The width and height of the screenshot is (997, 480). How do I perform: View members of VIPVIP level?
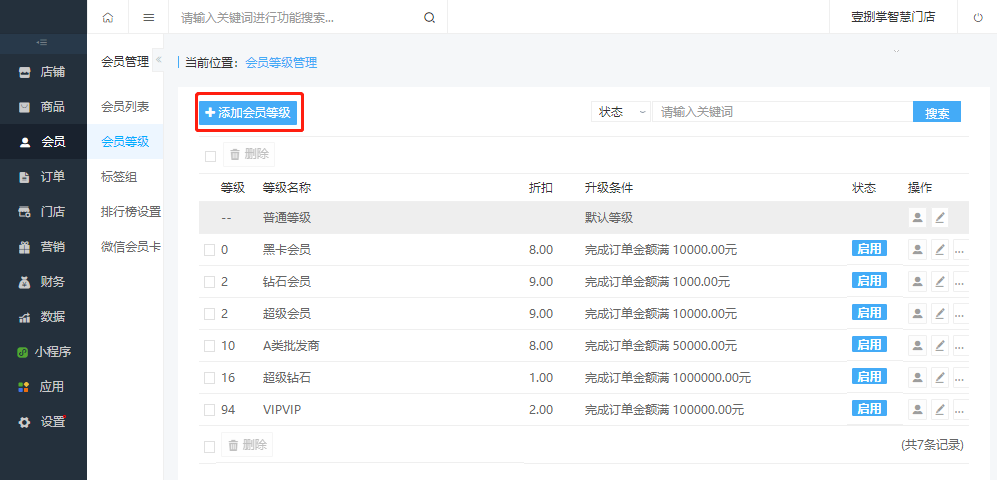917,409
